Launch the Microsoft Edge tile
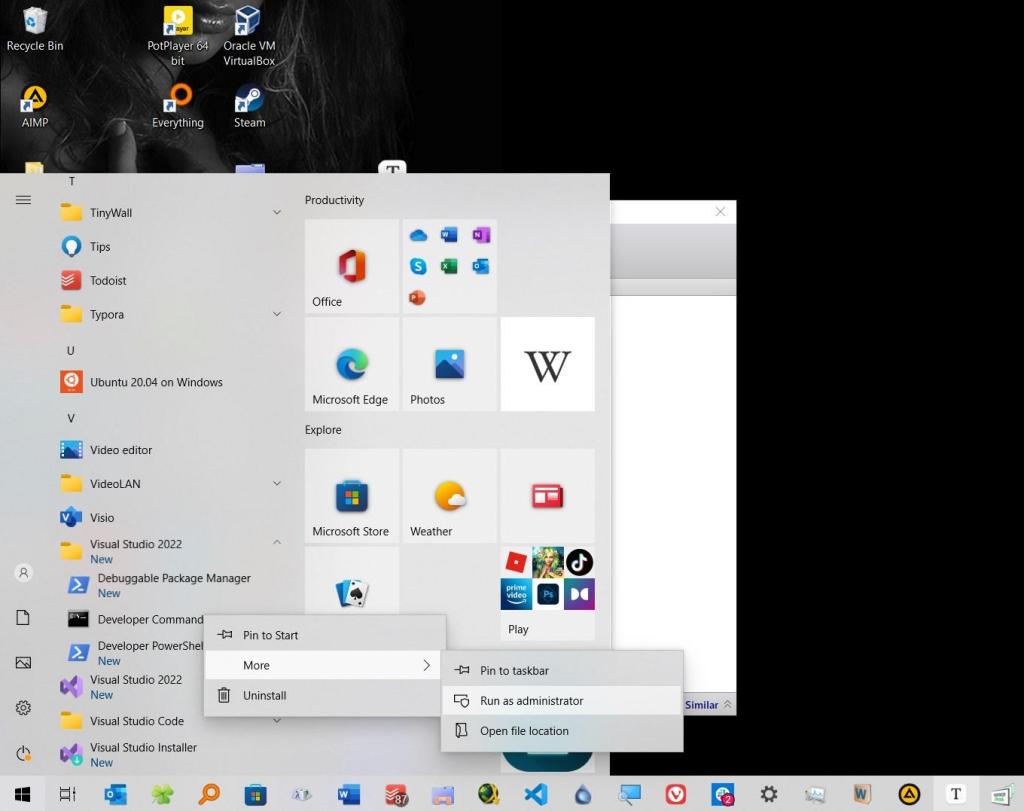 [x=351, y=364]
